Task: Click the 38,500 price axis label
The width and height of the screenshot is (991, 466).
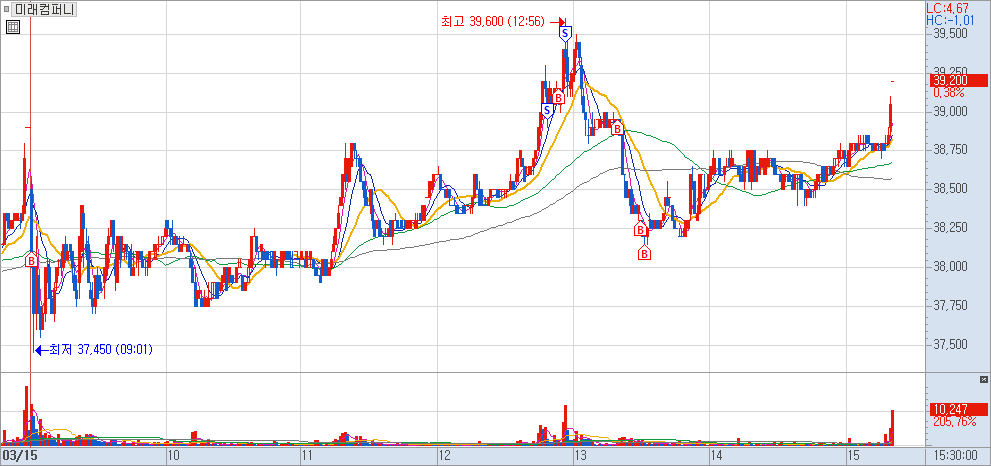Action: pos(950,189)
